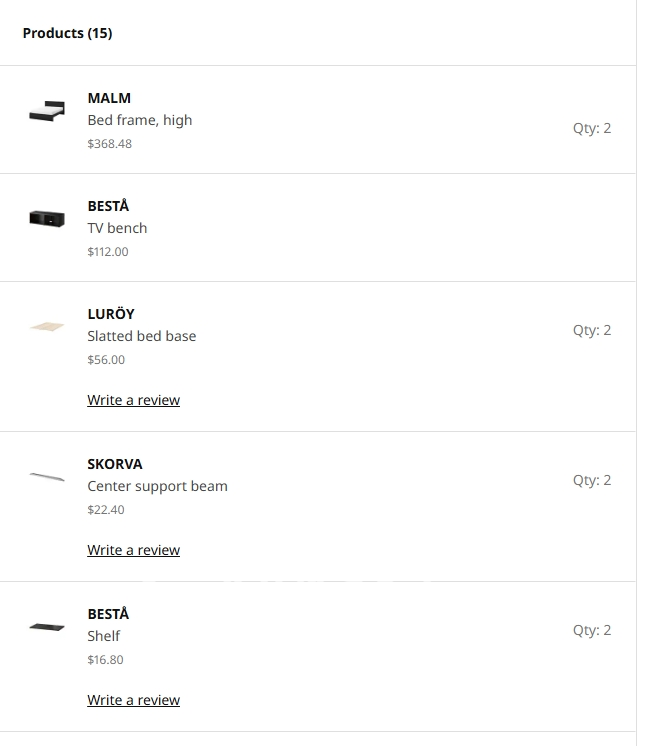Click the SKORVA product name
The height and width of the screenshot is (746, 645).
(x=115, y=464)
